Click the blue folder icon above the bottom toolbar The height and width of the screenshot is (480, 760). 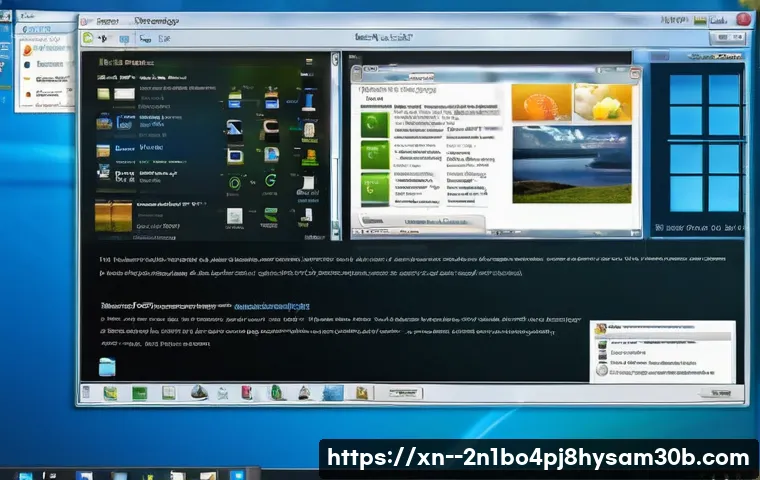[106, 367]
